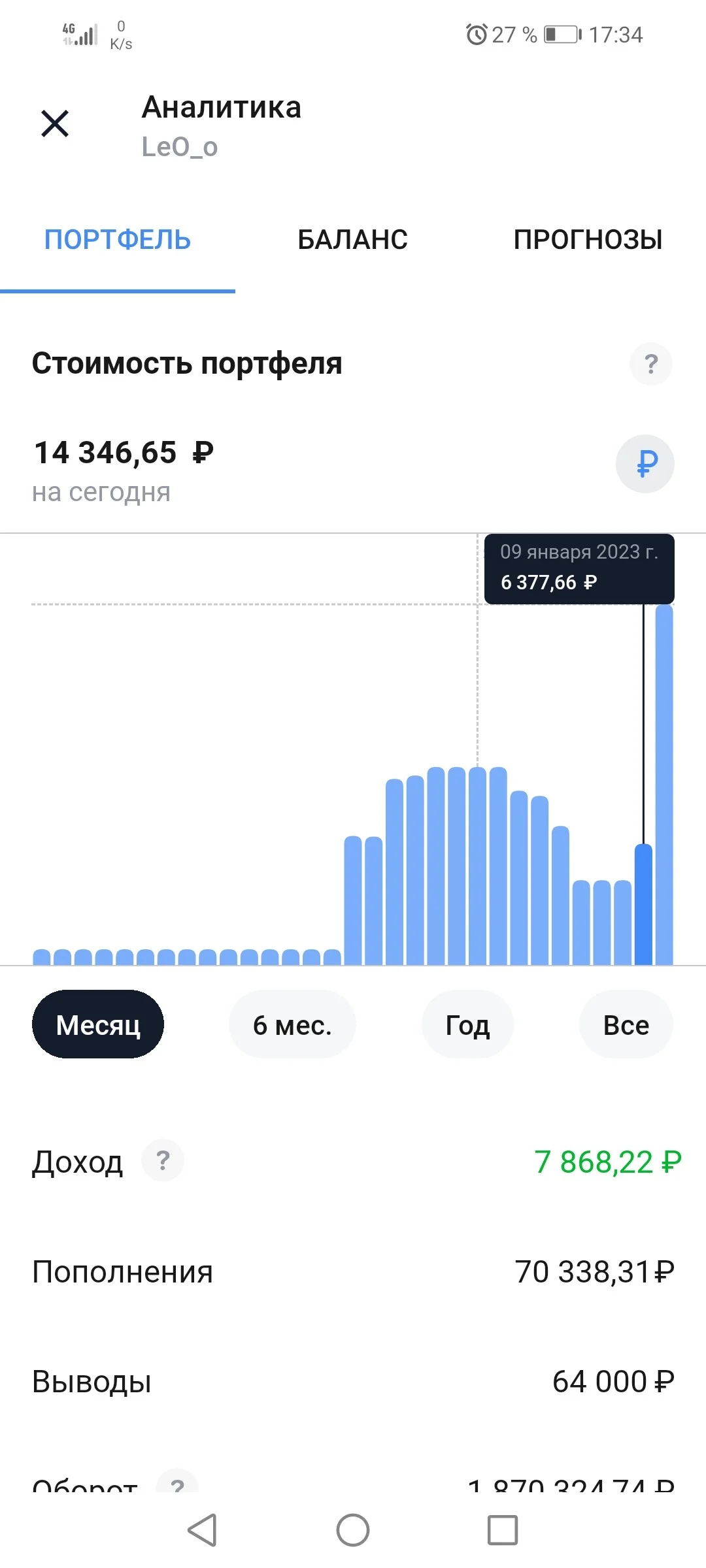Viewport: 706px width, 1568px height.
Task: Tap the Android home circle button
Action: pos(353,1530)
